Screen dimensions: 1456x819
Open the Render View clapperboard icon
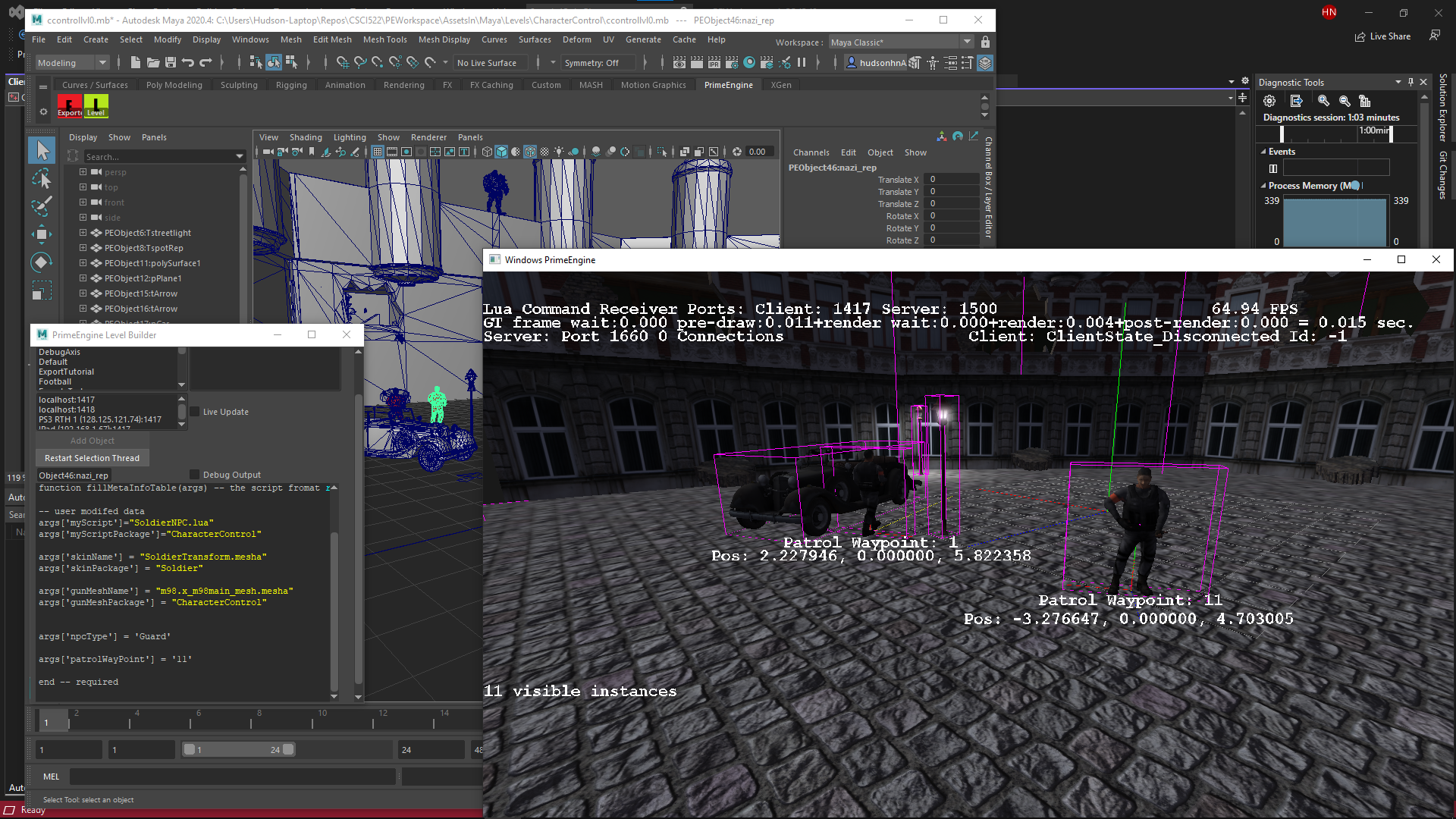click(x=679, y=63)
